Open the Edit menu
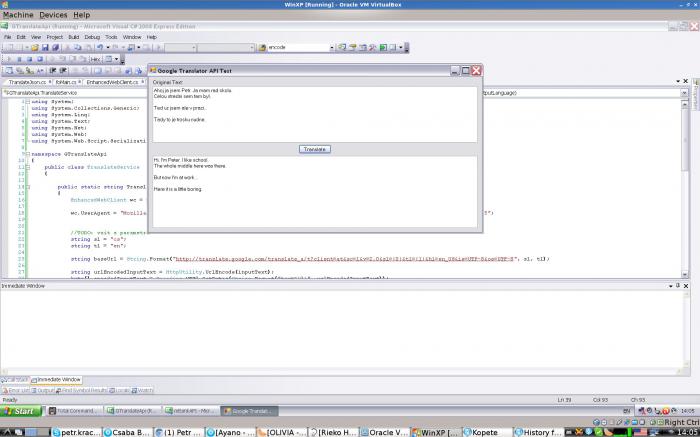700x437 pixels. (x=21, y=37)
